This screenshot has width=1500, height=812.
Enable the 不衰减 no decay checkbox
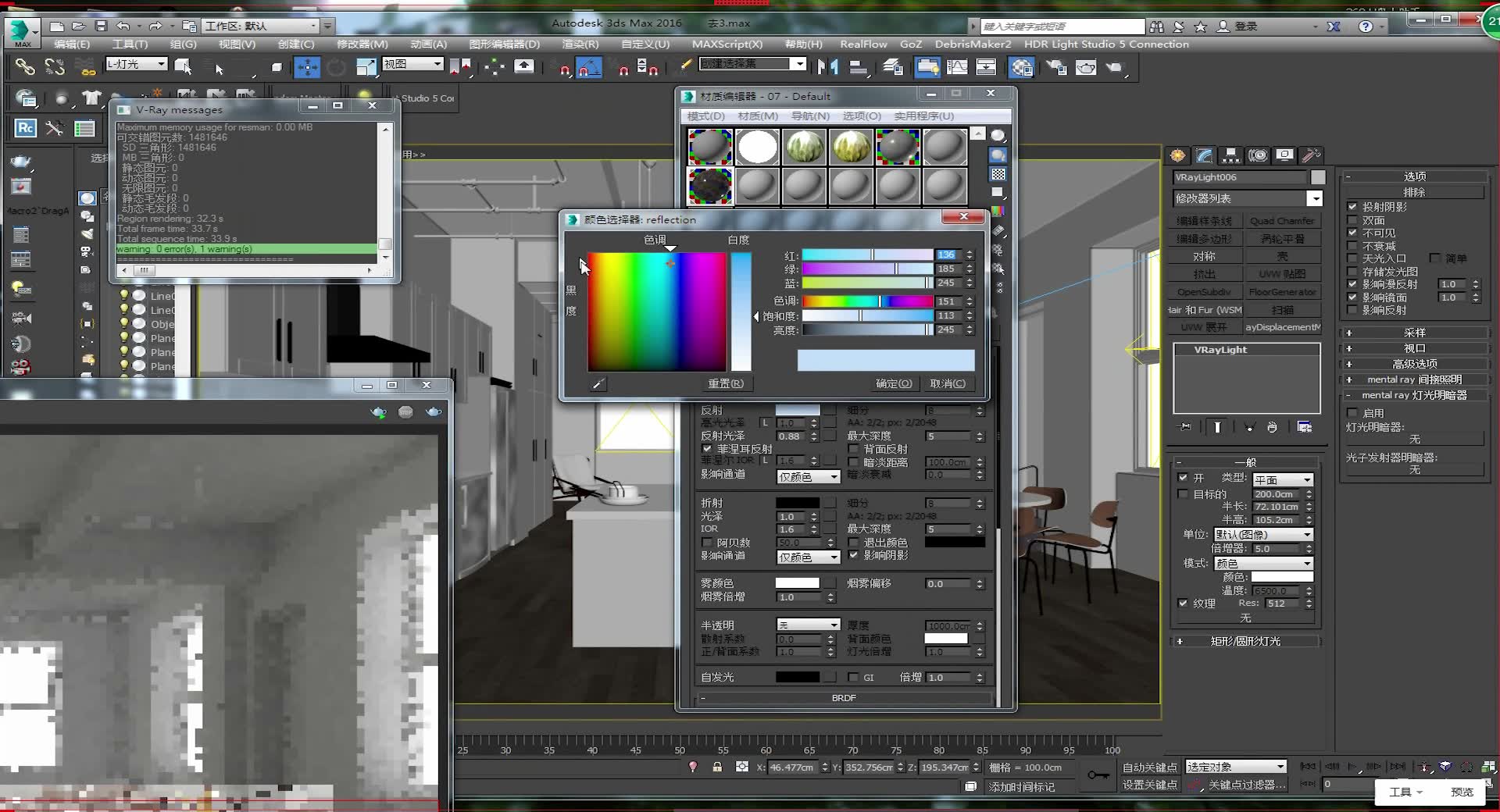(x=1352, y=246)
